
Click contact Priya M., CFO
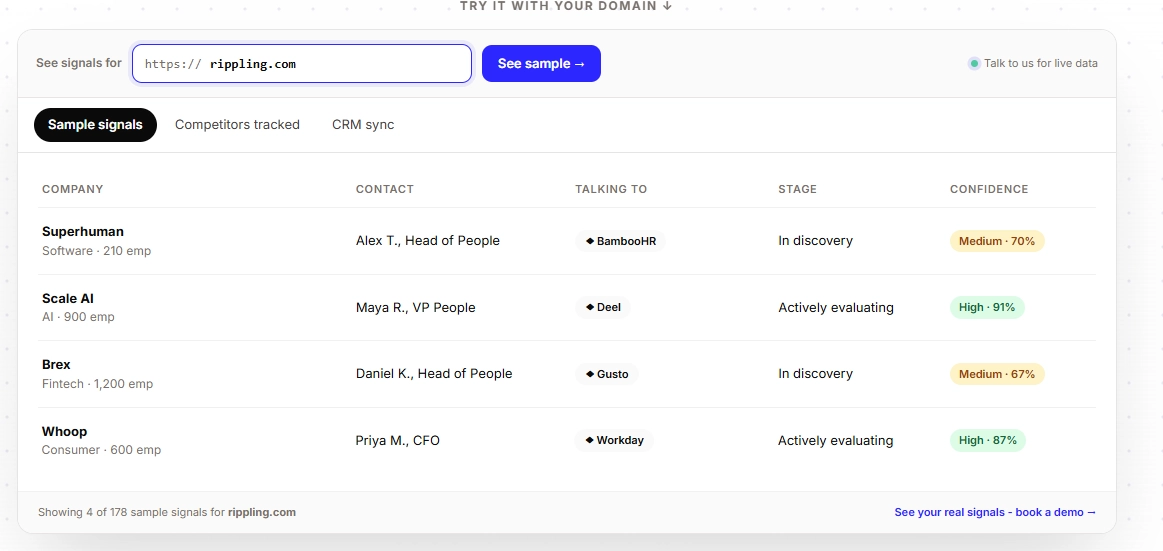pyautogui.click(x=398, y=441)
